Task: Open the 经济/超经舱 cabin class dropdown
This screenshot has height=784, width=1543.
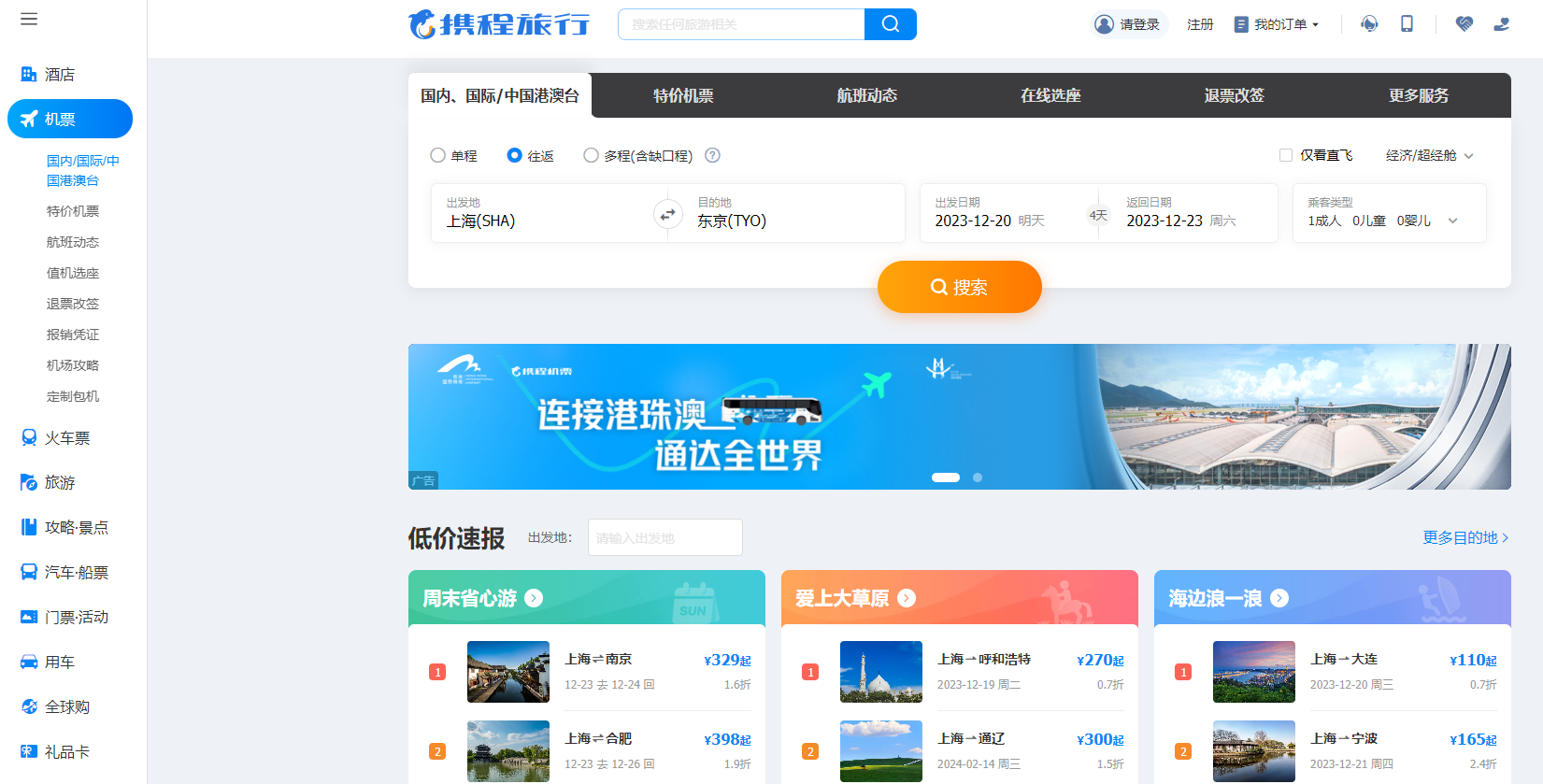Action: point(1429,155)
